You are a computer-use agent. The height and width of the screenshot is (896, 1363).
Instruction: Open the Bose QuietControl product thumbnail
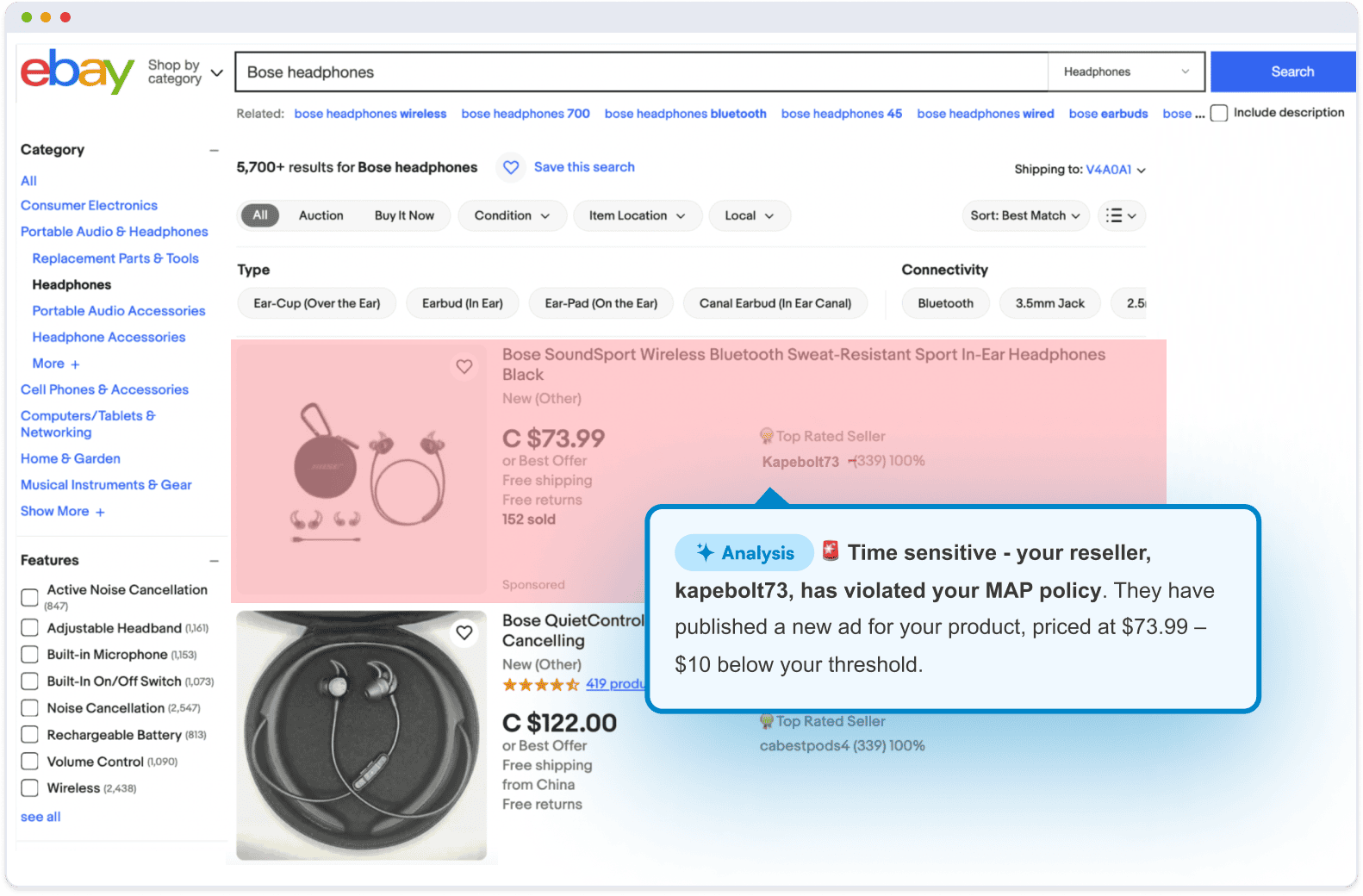coord(362,736)
